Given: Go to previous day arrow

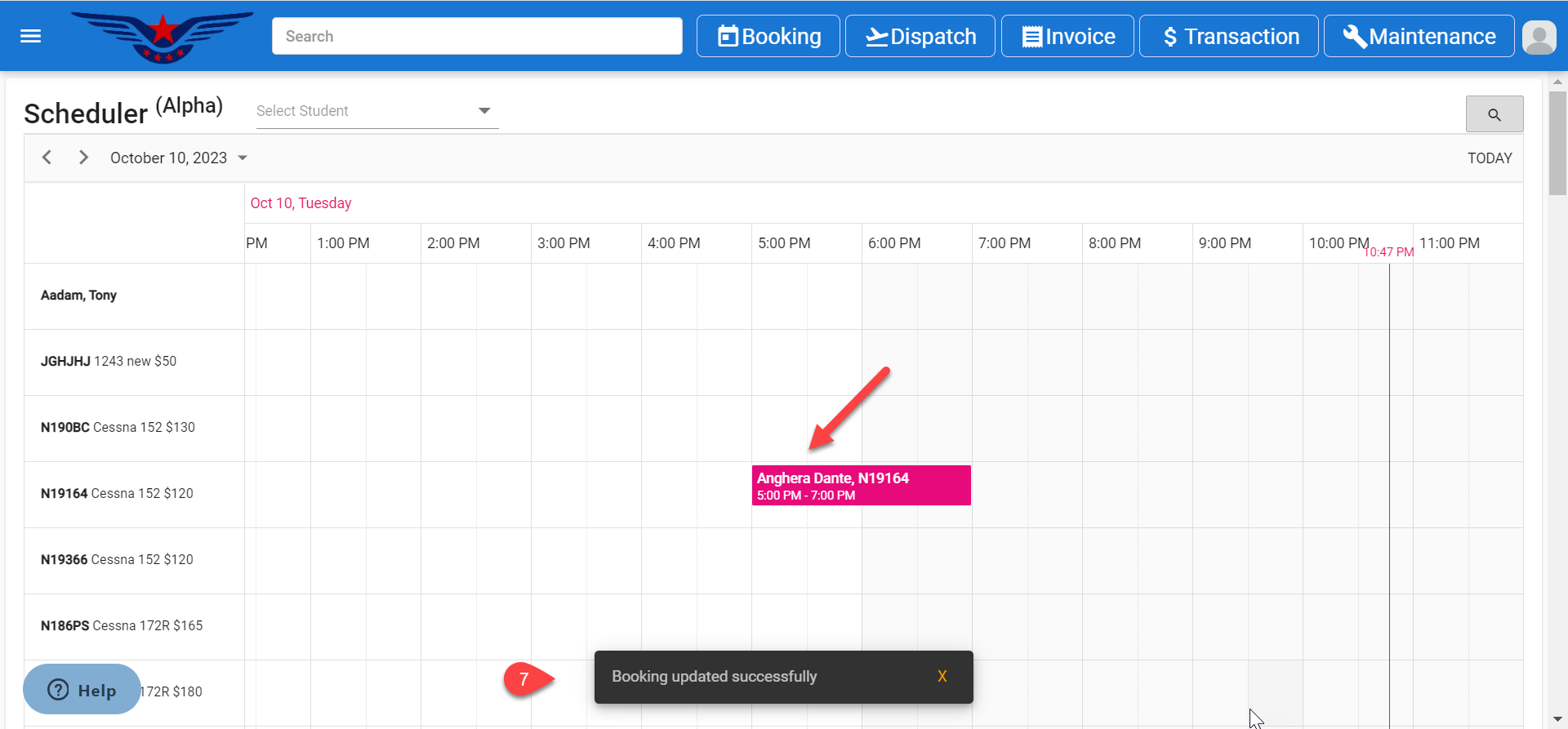Looking at the screenshot, I should [x=47, y=158].
